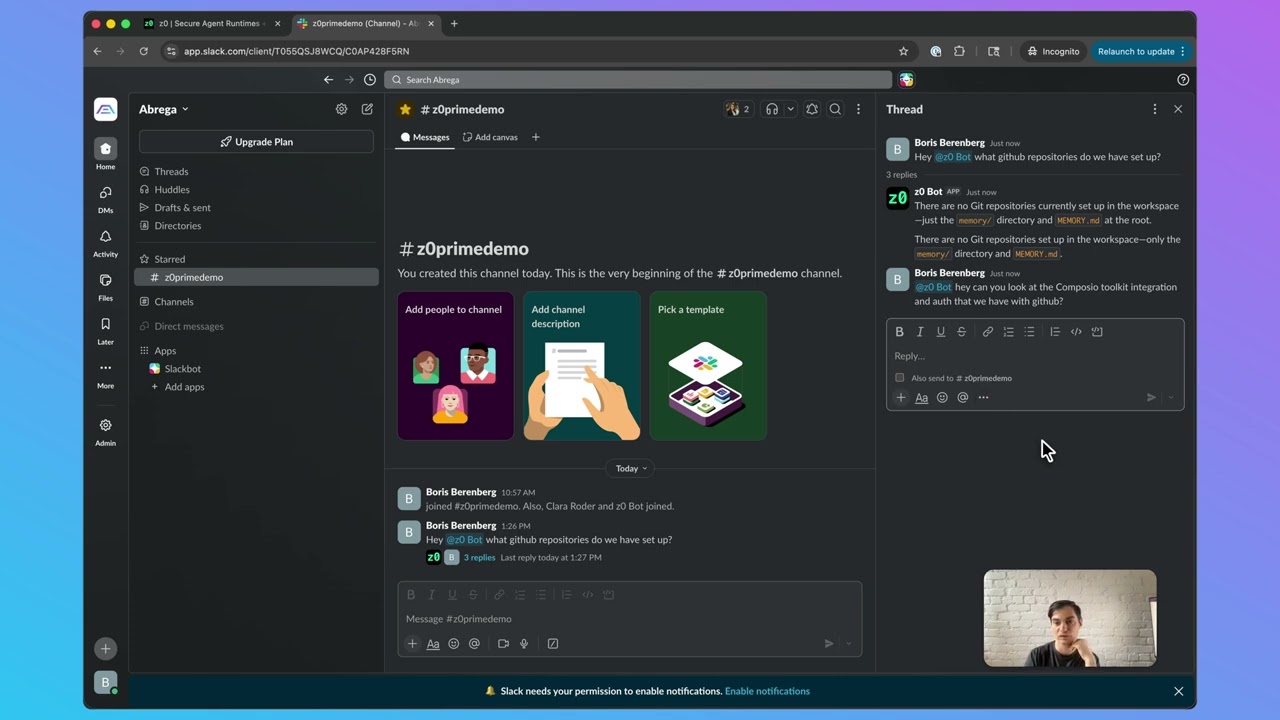Open history clock icon in top bar
The height and width of the screenshot is (720, 1280).
click(x=370, y=79)
